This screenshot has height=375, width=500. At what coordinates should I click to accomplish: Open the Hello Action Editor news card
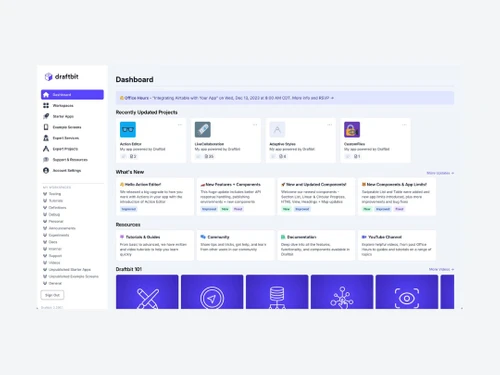(x=155, y=196)
